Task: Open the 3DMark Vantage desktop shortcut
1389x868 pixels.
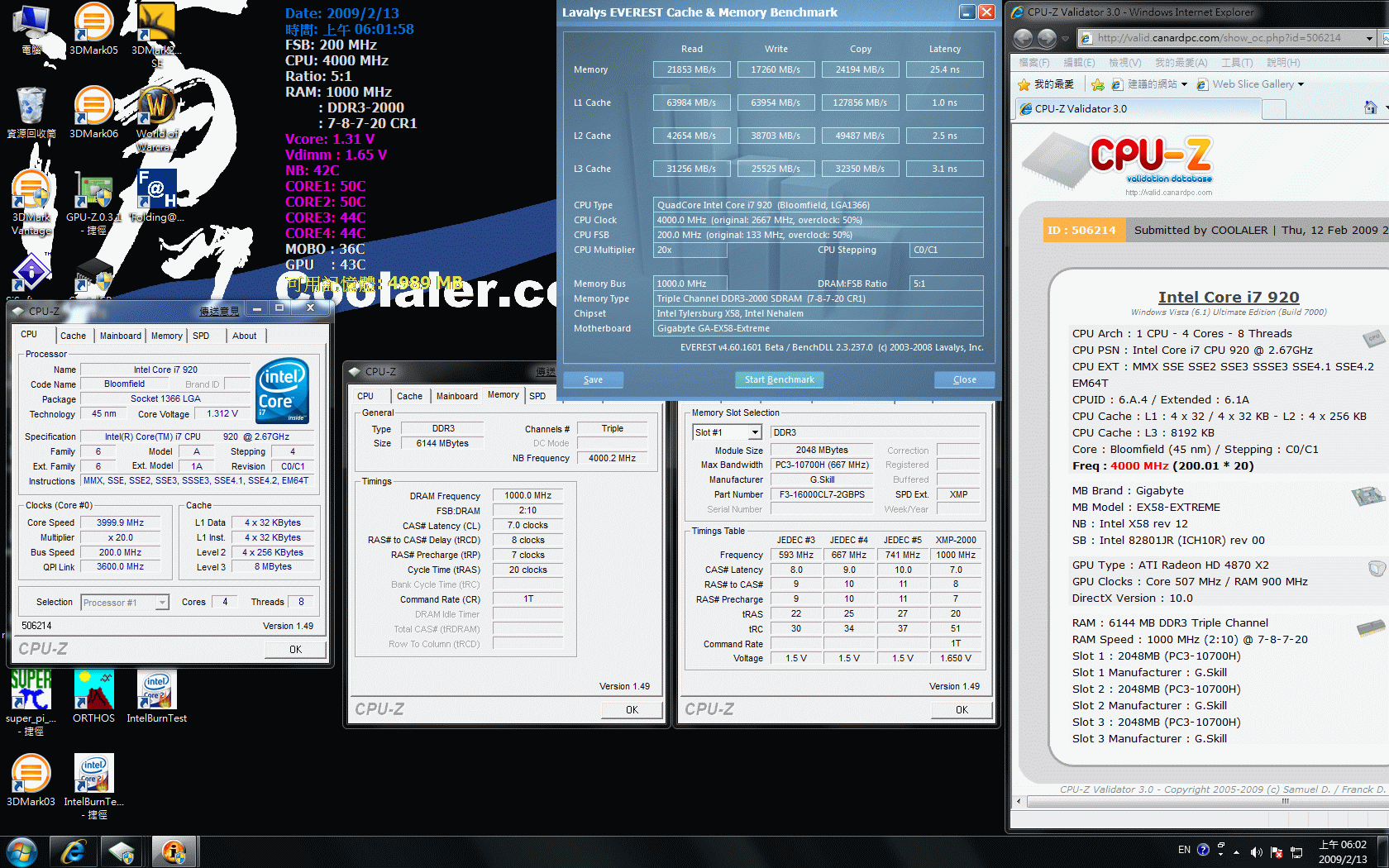Action: tap(31, 203)
